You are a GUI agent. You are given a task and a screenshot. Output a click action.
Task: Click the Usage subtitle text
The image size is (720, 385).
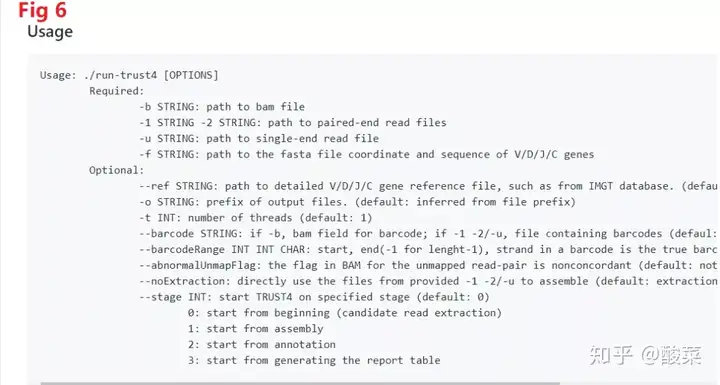coord(50,32)
